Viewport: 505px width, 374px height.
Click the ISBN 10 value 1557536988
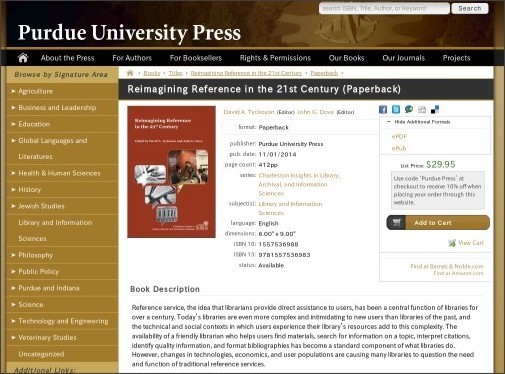(278, 244)
